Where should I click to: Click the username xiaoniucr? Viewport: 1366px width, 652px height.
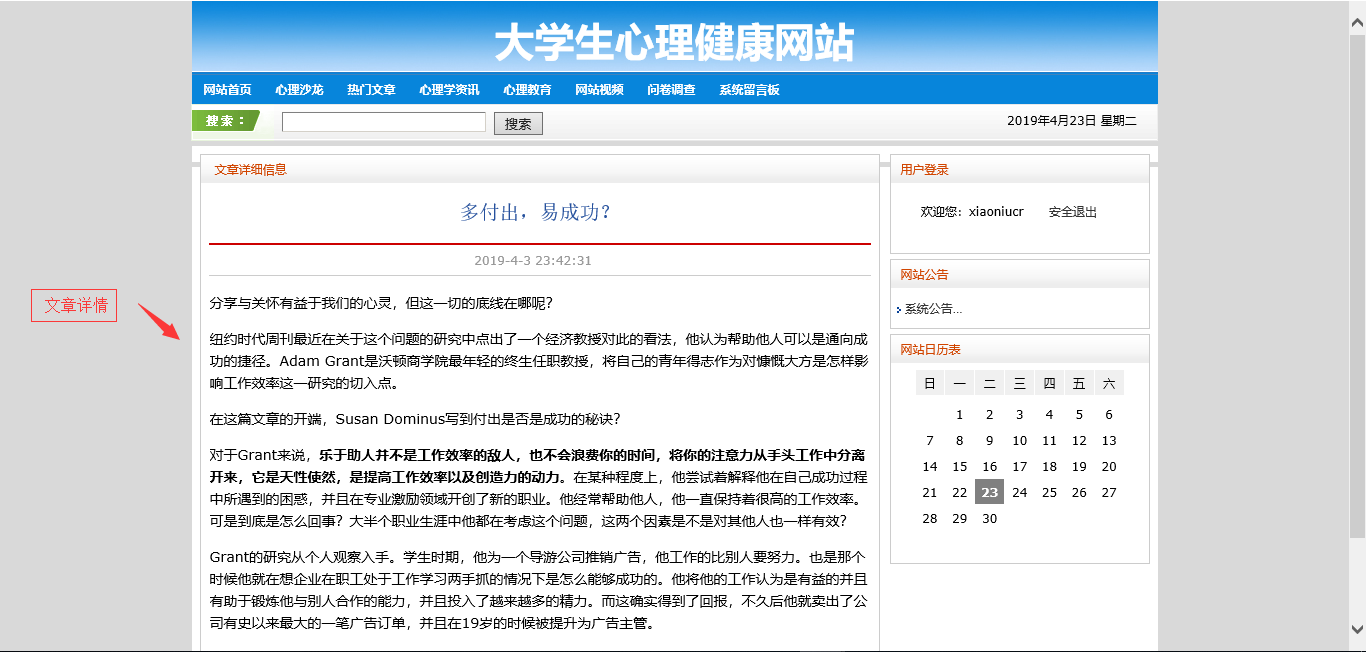996,212
